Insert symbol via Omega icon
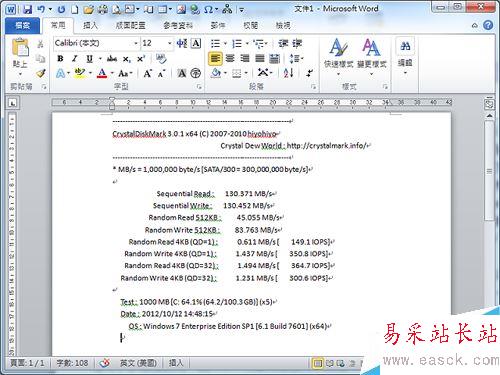This screenshot has height=375, width=500. 208,9
